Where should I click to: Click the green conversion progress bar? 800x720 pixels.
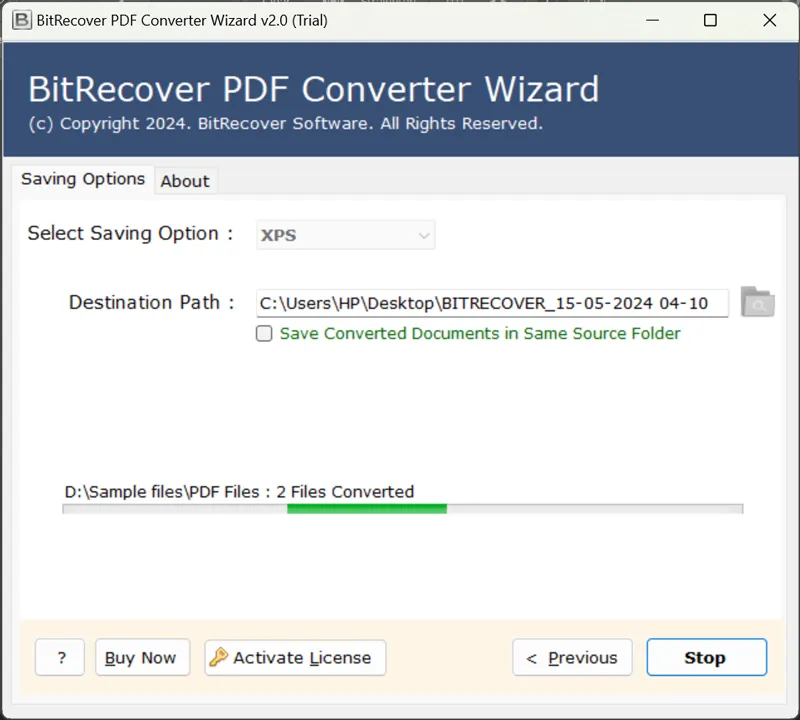coord(367,509)
